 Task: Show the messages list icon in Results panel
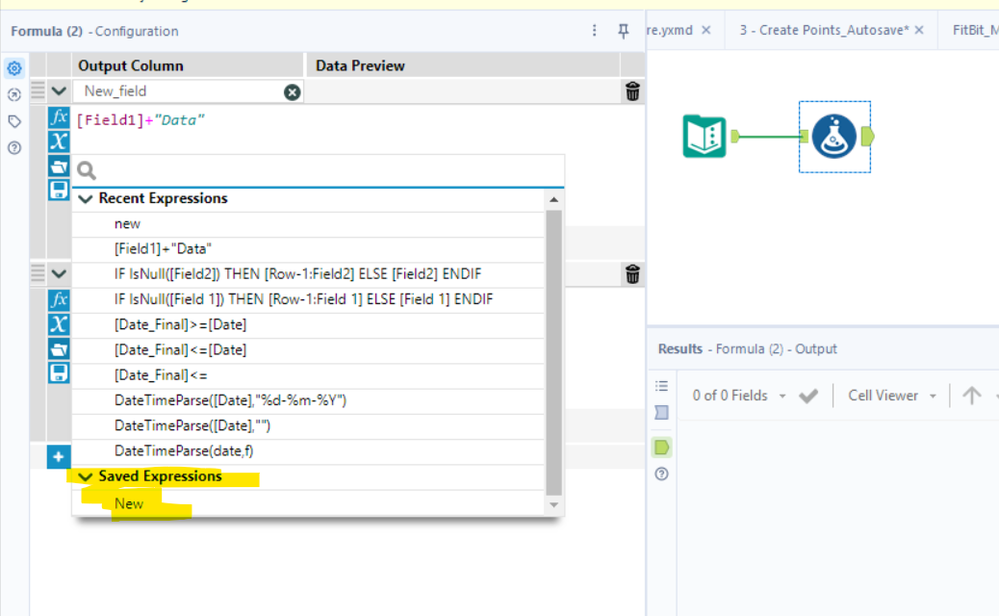[662, 386]
